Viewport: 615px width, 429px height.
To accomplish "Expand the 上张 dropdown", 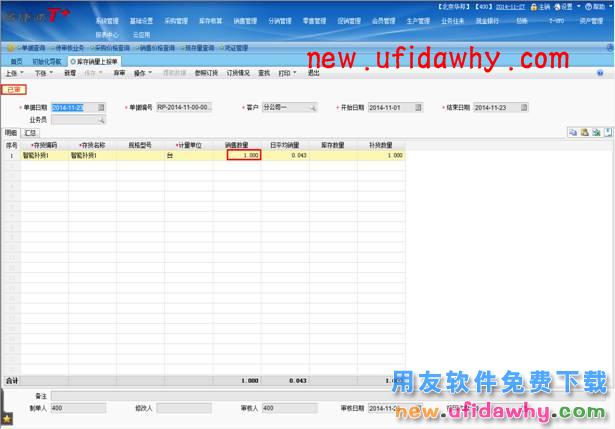I will click(22, 73).
